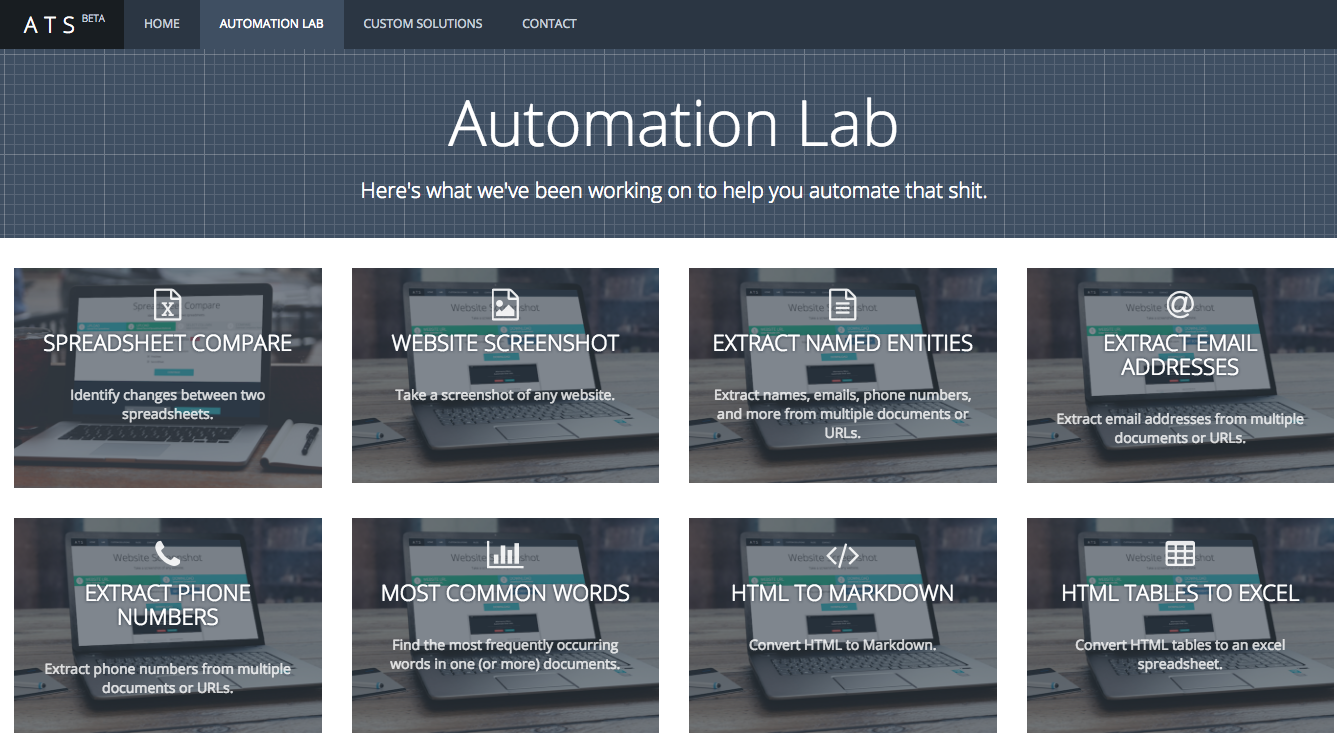Click the Extract Named Entities document icon

843,304
